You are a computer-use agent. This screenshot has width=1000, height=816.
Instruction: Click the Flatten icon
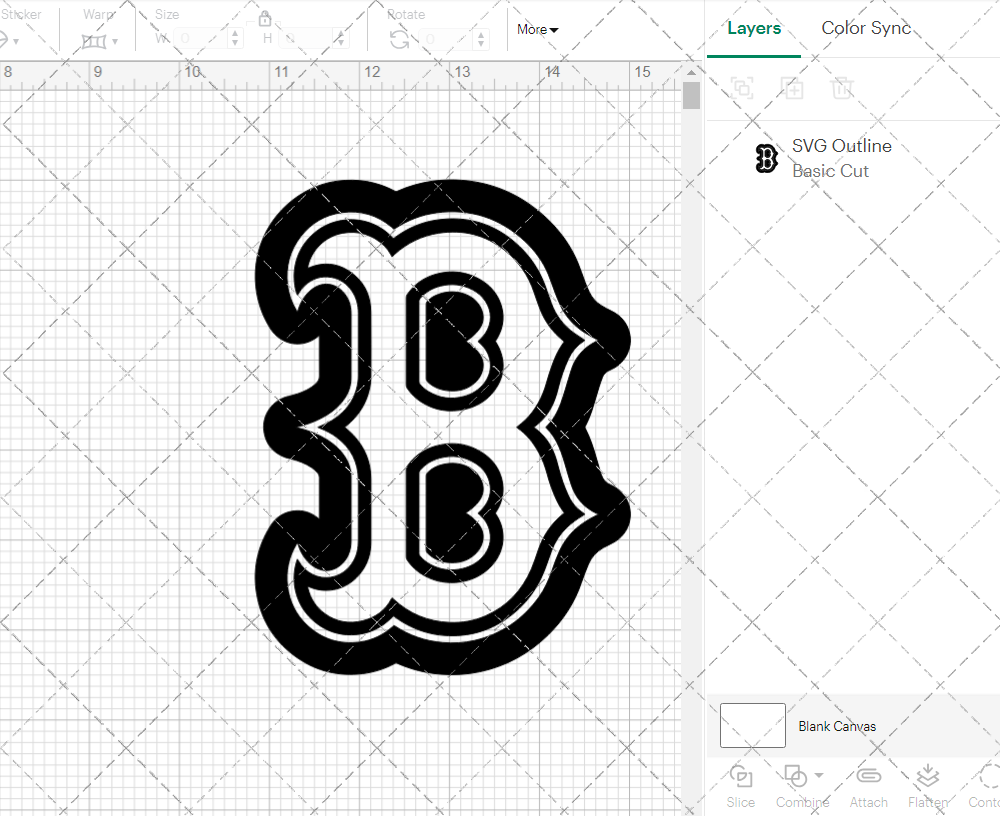[927, 777]
